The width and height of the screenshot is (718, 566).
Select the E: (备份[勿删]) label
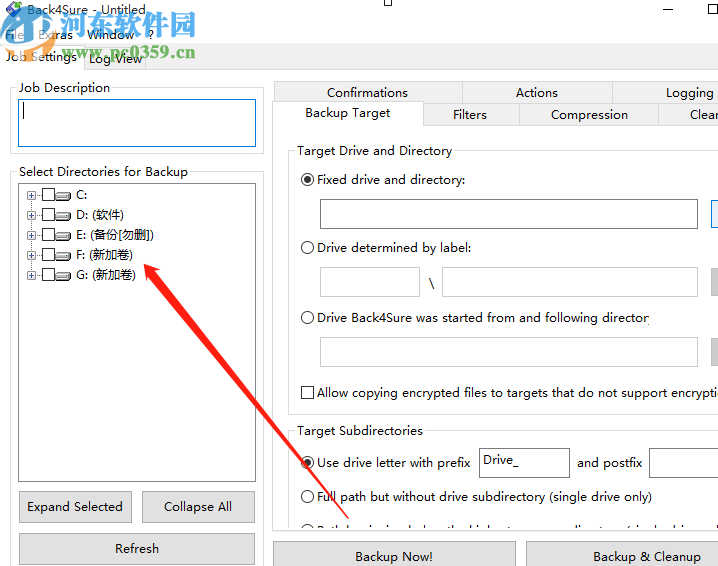point(115,235)
